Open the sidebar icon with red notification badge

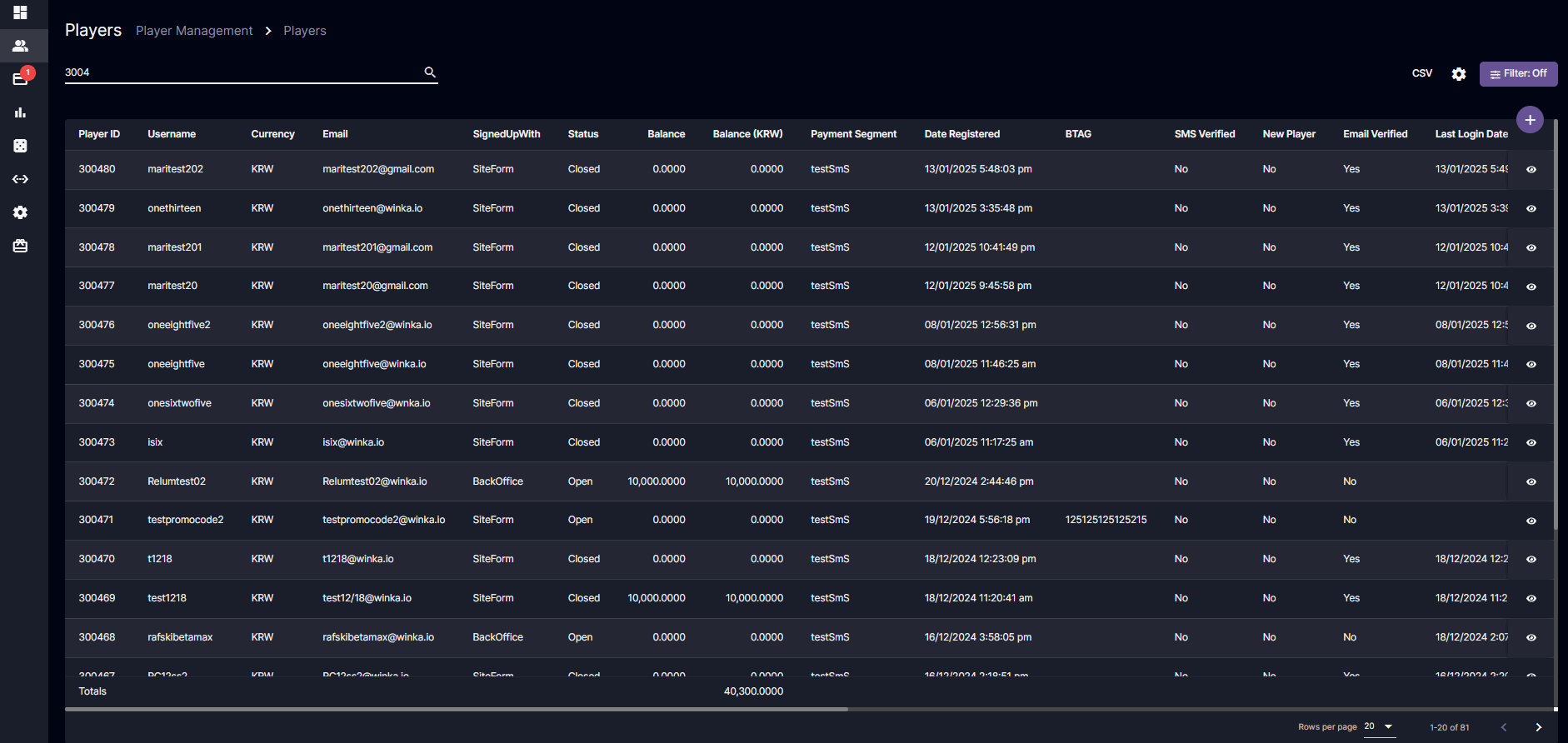point(20,79)
